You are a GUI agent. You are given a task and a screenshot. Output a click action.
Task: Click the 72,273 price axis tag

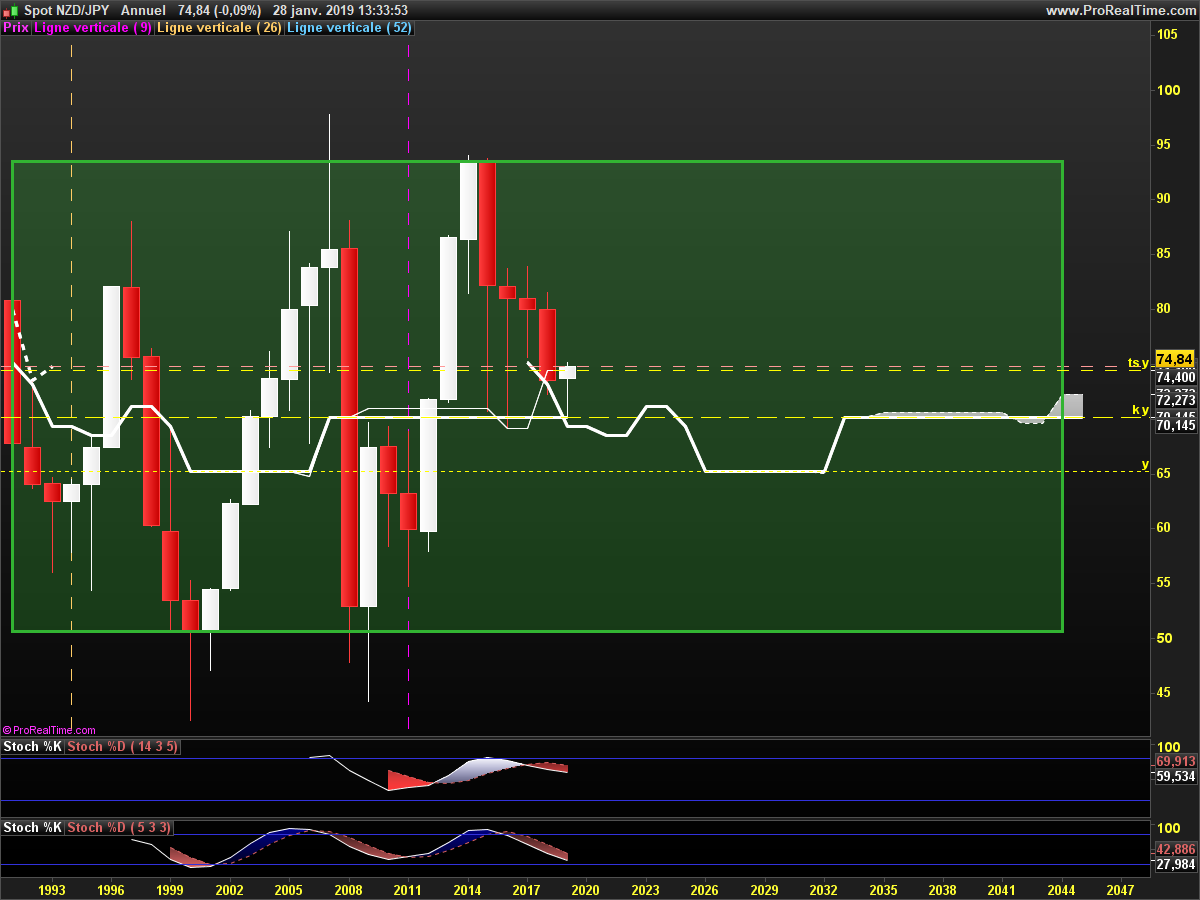1175,400
